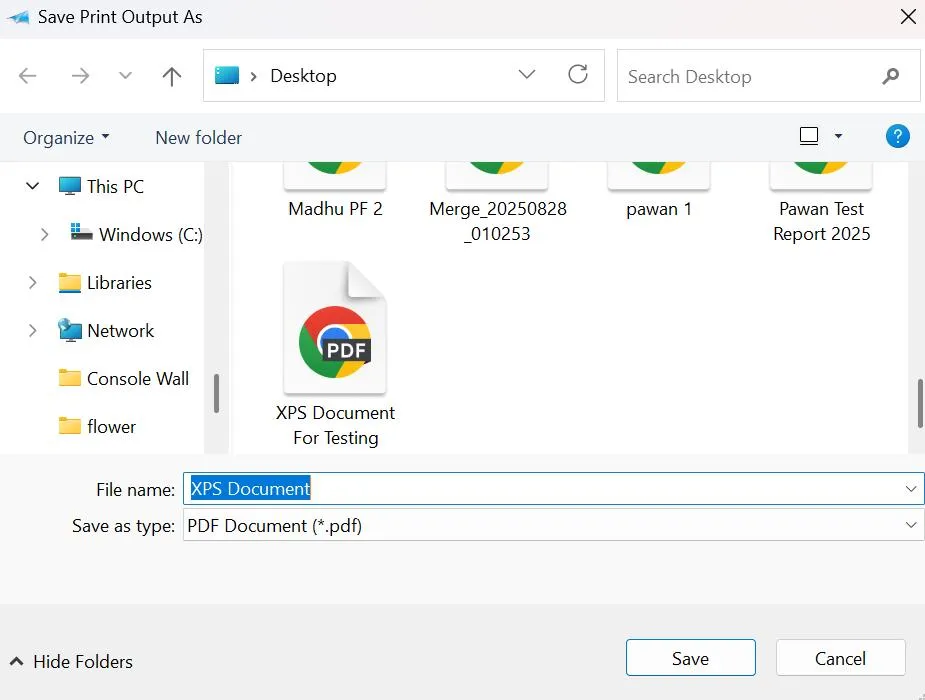The height and width of the screenshot is (700, 925).
Task: Hide Folders pane toggle
Action: click(70, 661)
